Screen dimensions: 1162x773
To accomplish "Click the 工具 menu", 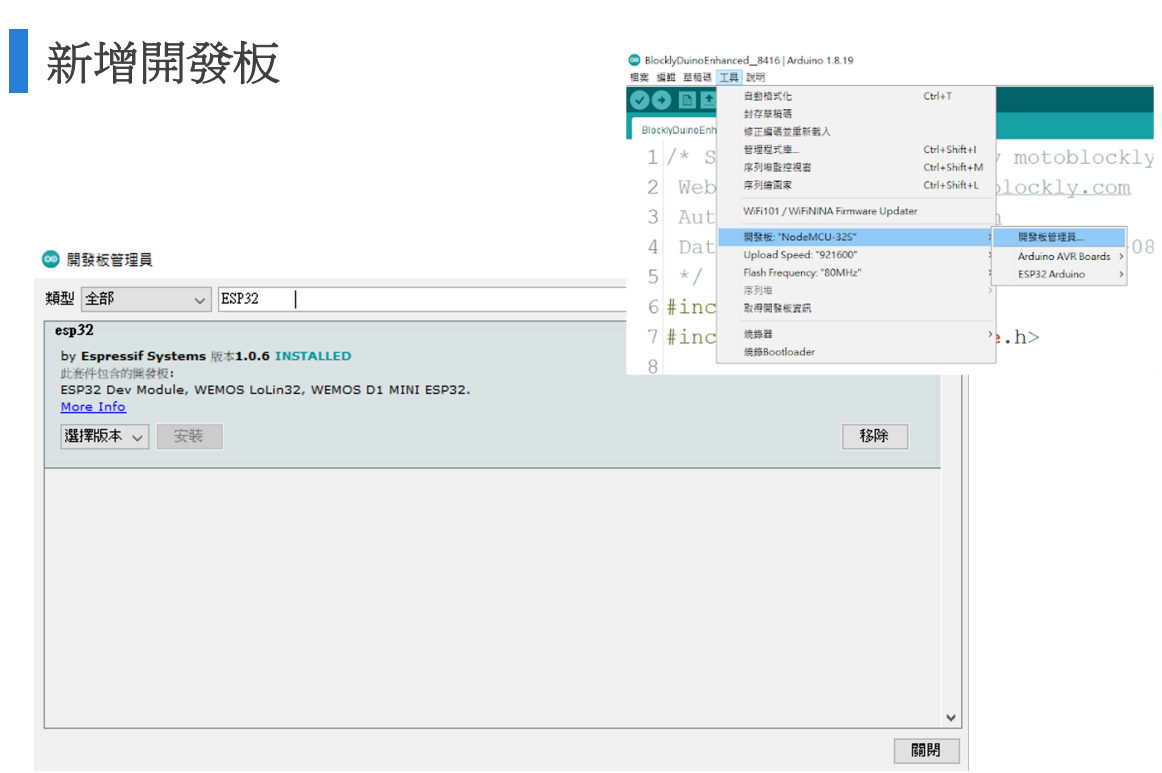I will pyautogui.click(x=729, y=77).
